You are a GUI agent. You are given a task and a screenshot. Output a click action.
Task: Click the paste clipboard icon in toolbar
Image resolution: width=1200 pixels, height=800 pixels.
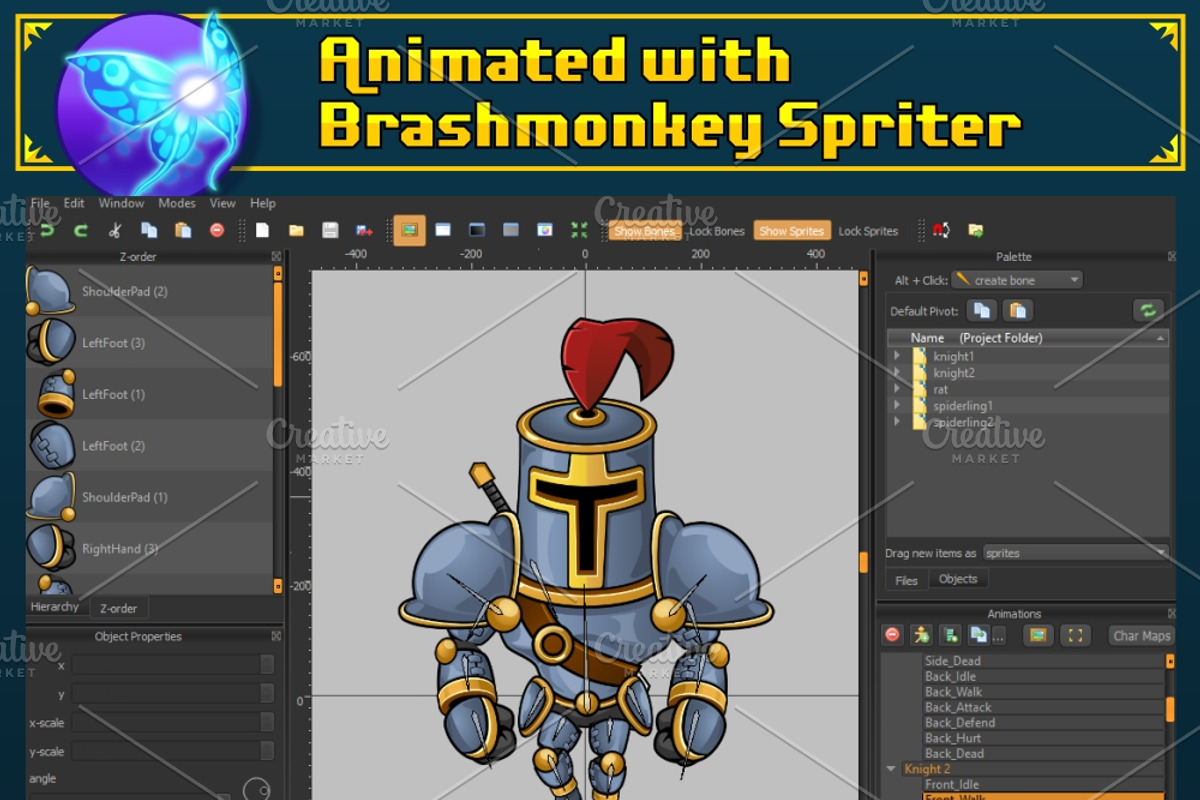point(183,231)
